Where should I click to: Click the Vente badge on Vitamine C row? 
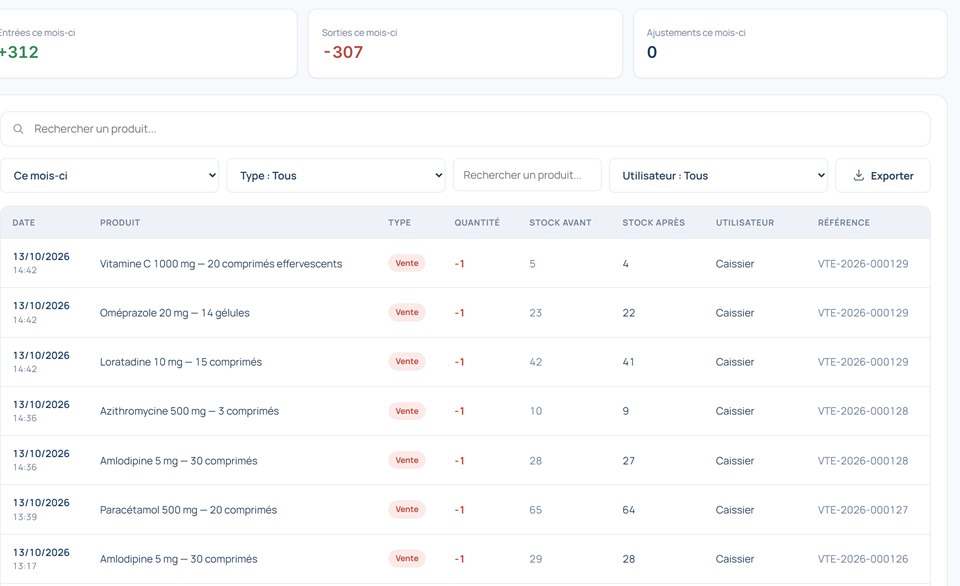pyautogui.click(x=407, y=263)
